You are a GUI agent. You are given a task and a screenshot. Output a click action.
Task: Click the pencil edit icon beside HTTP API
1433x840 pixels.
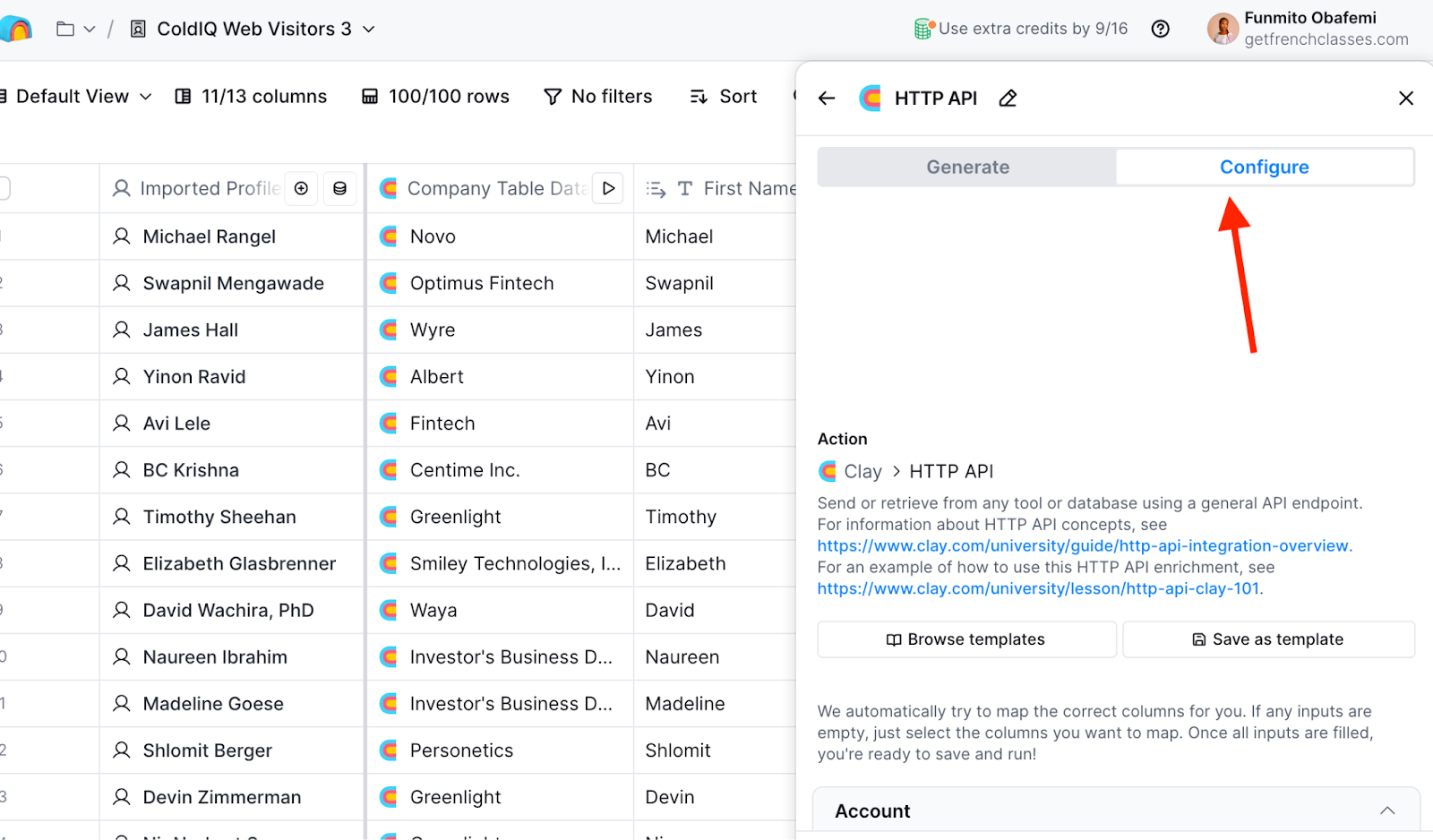pos(1008,99)
